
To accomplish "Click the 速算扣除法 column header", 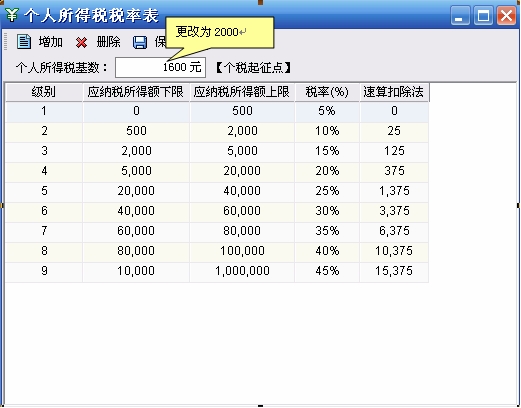I will click(394, 92).
